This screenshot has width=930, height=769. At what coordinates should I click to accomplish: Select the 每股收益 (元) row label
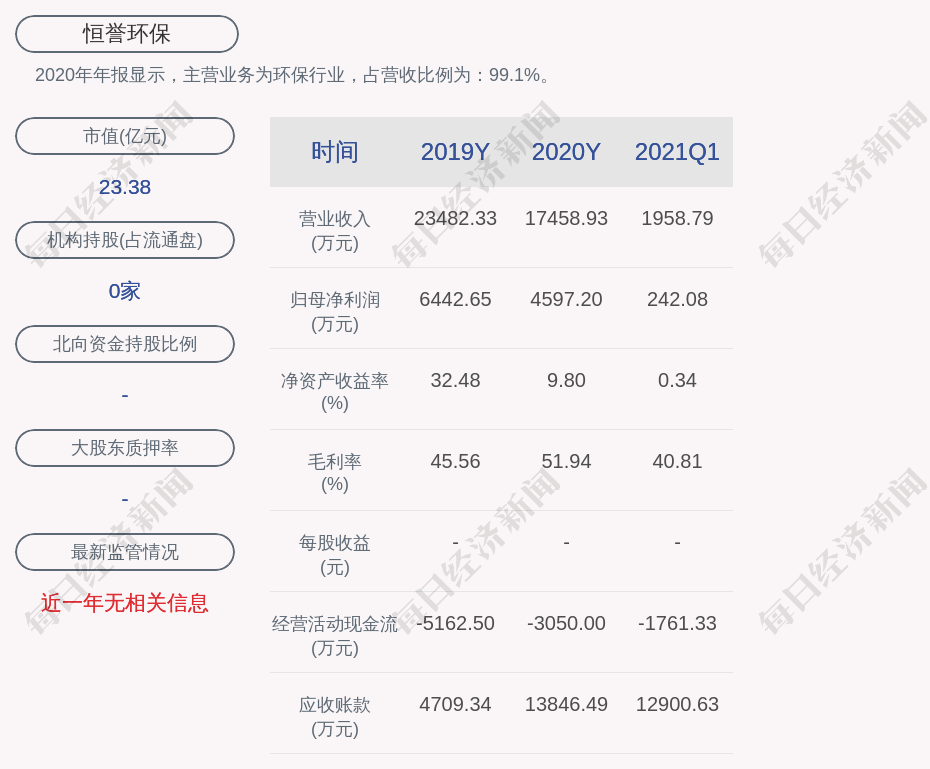[x=335, y=555]
